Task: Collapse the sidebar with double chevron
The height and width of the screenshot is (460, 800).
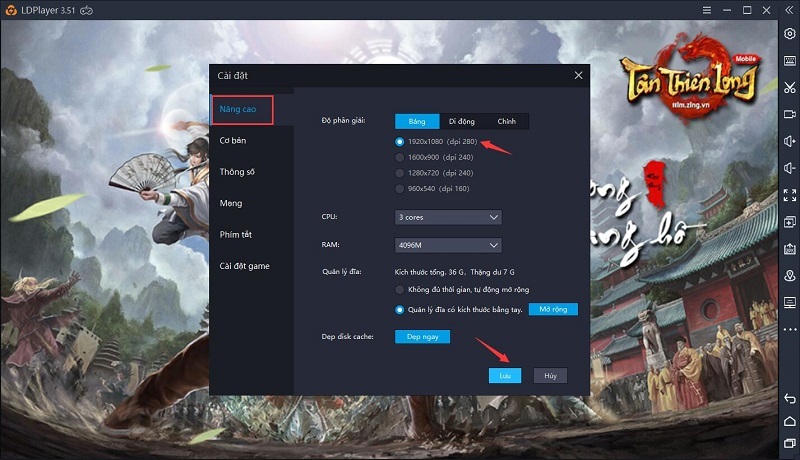Action: [x=789, y=10]
